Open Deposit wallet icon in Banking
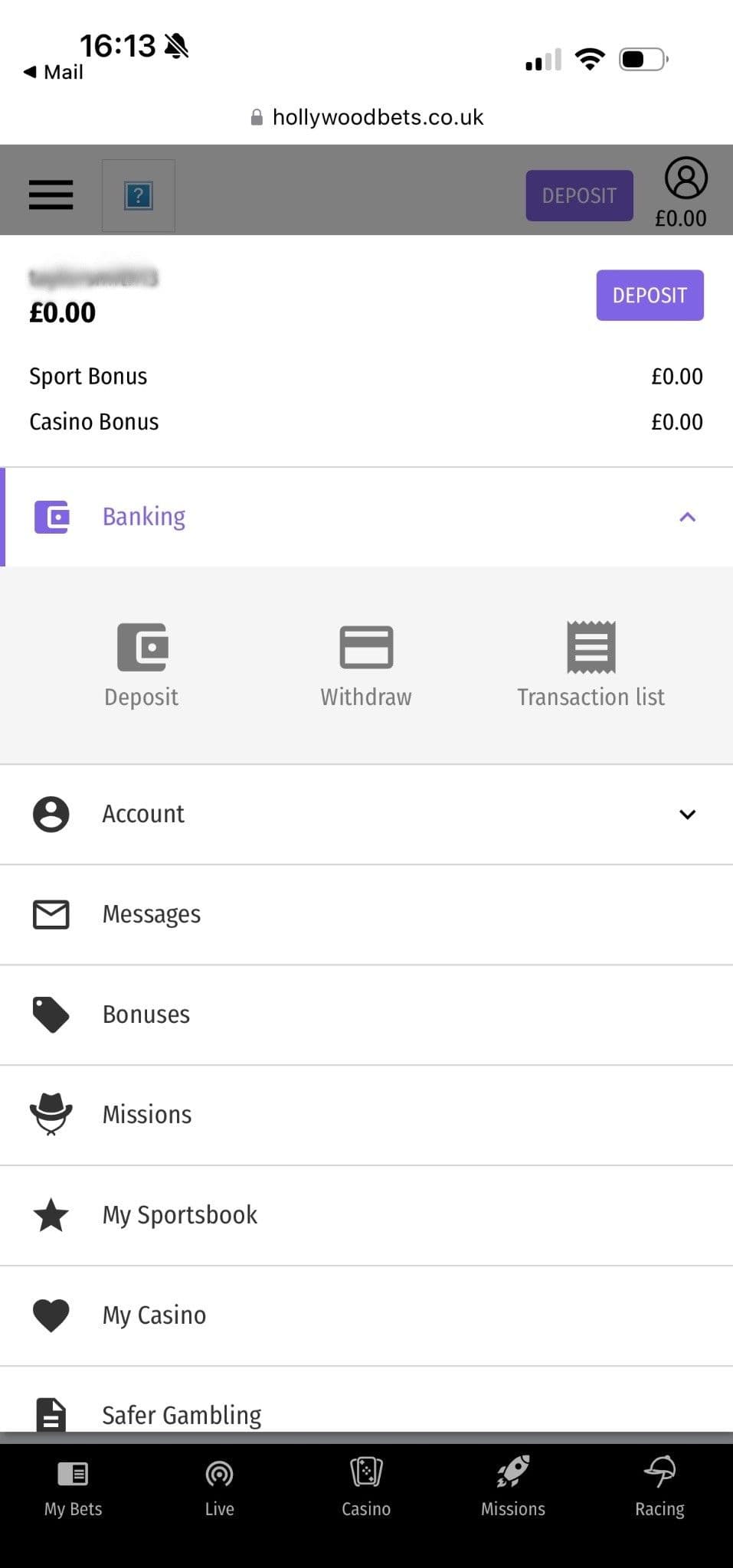Screen dimensions: 733x1568 [142, 647]
